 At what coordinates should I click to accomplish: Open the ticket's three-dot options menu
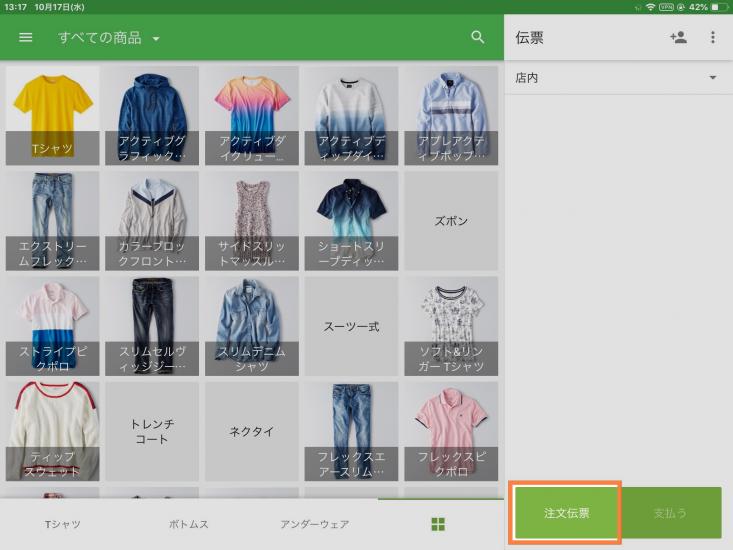(x=712, y=37)
